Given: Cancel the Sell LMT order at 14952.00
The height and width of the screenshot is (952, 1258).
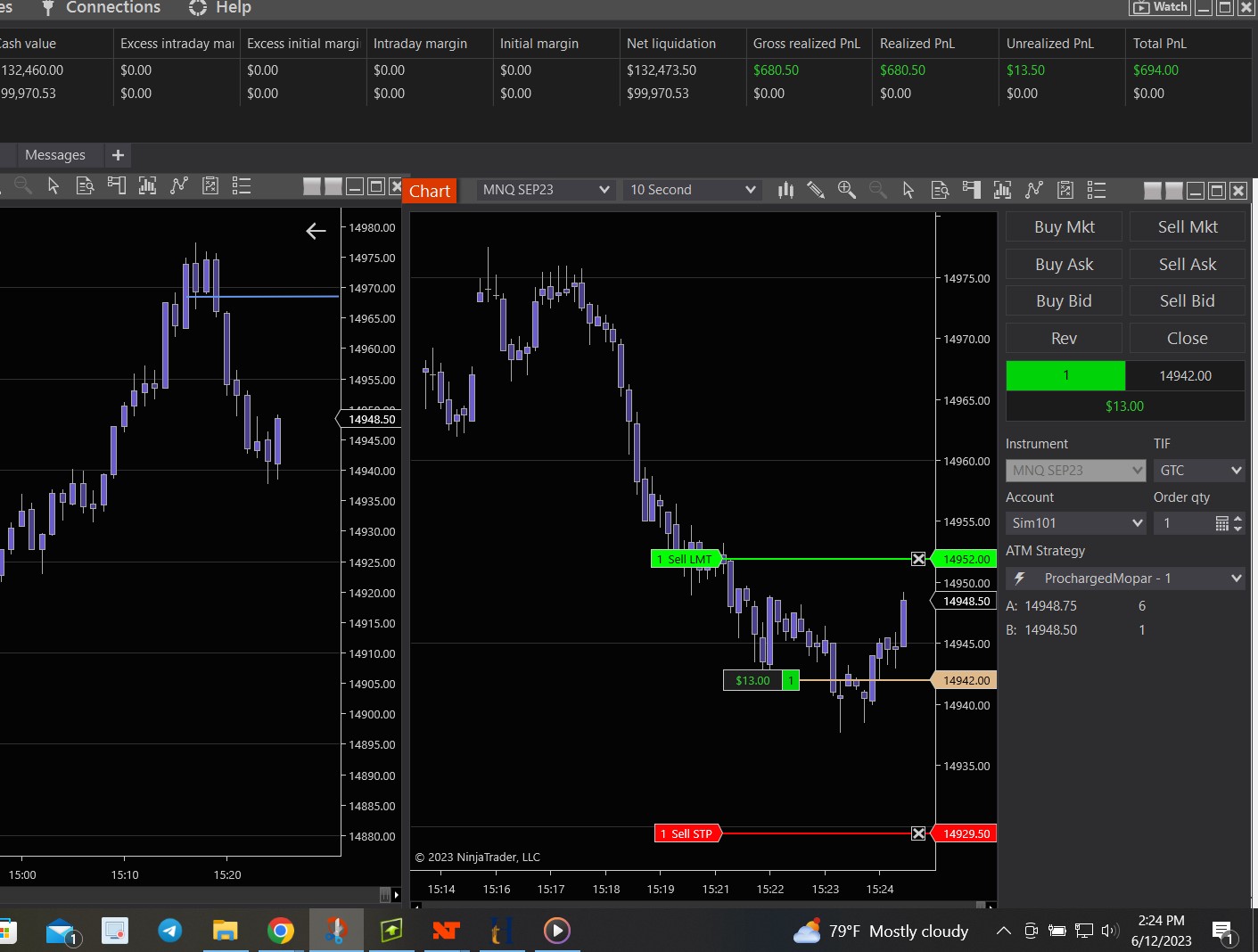Looking at the screenshot, I should 918,559.
